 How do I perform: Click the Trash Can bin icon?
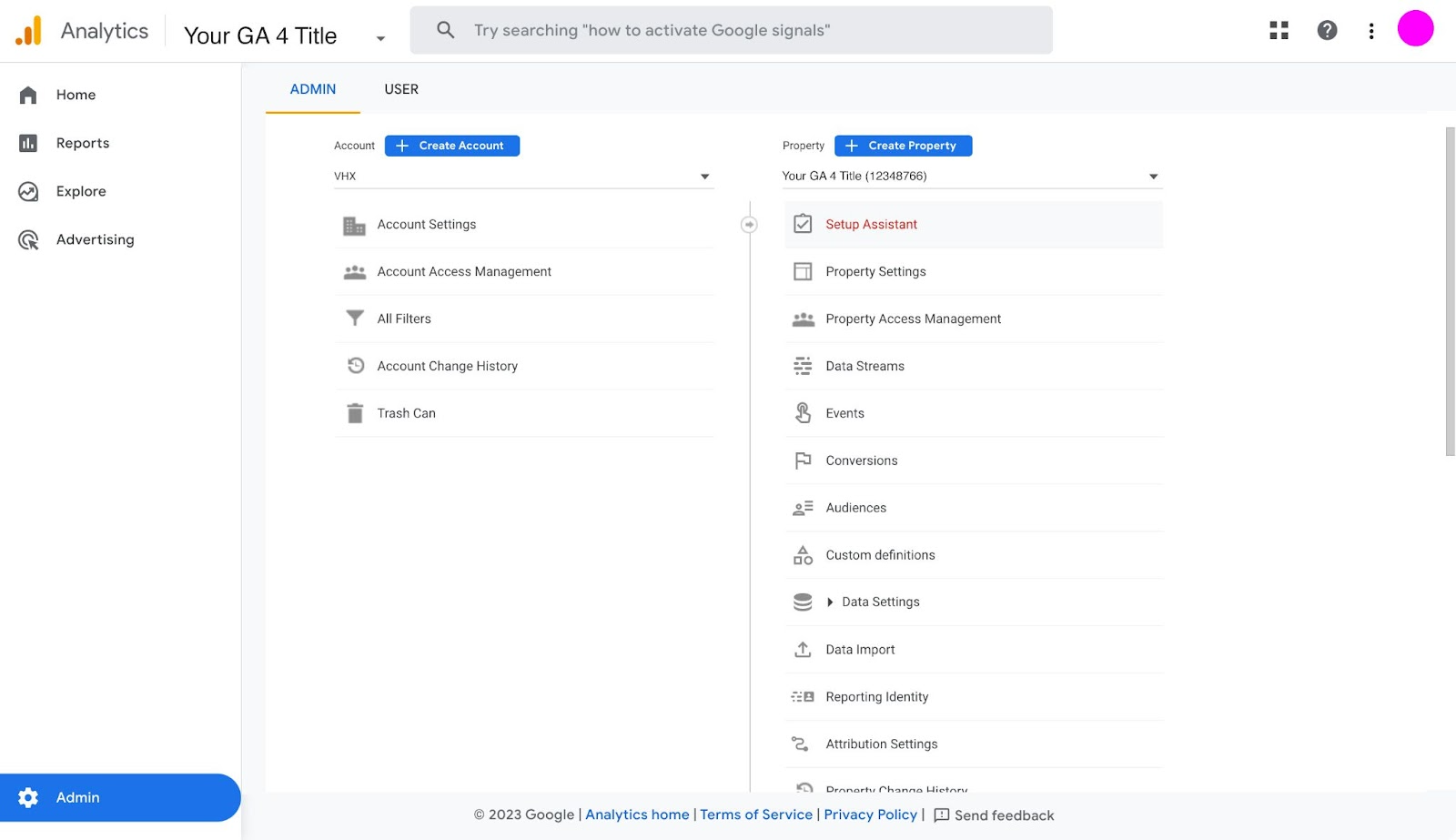point(355,413)
